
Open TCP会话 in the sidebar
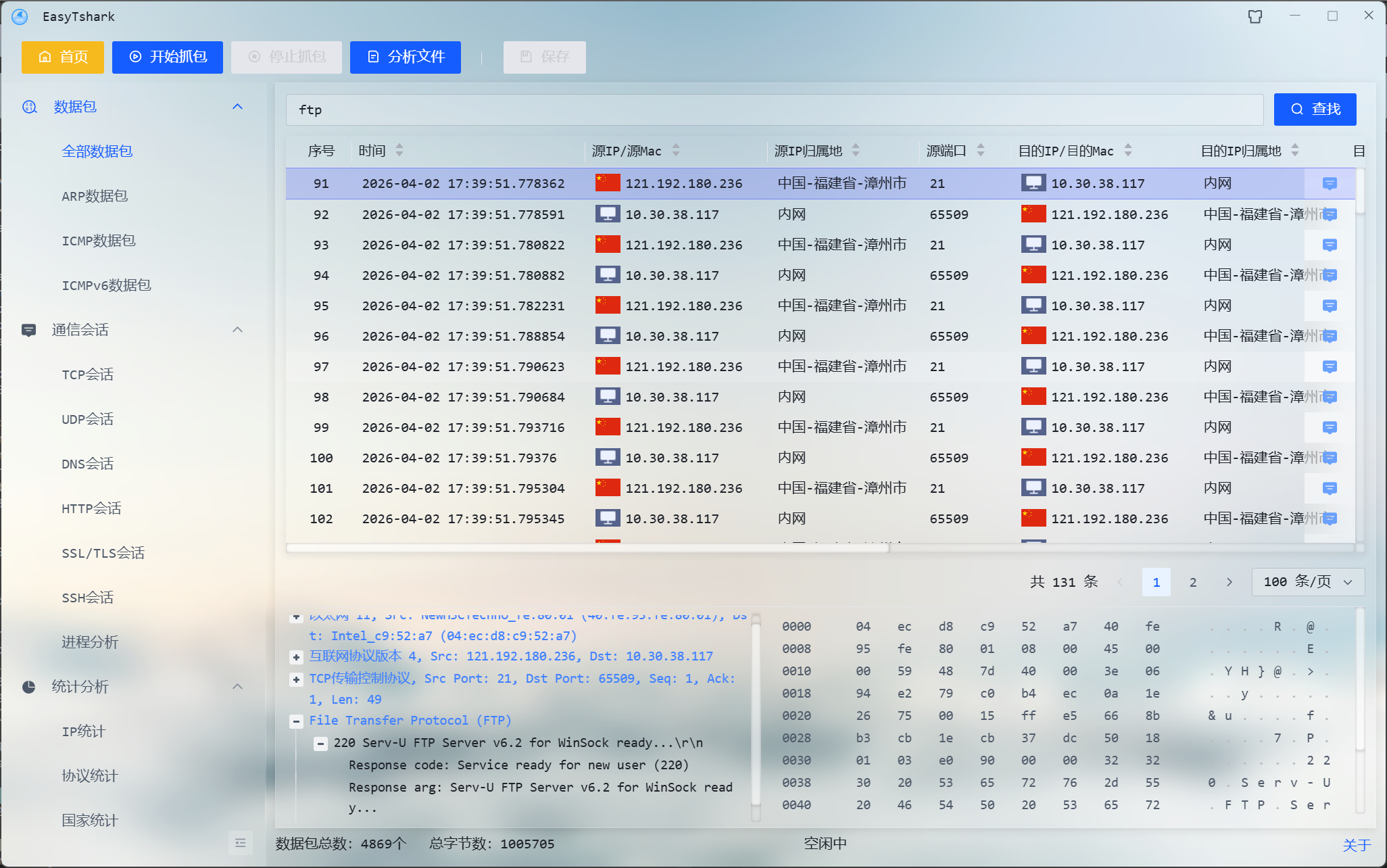coord(88,375)
